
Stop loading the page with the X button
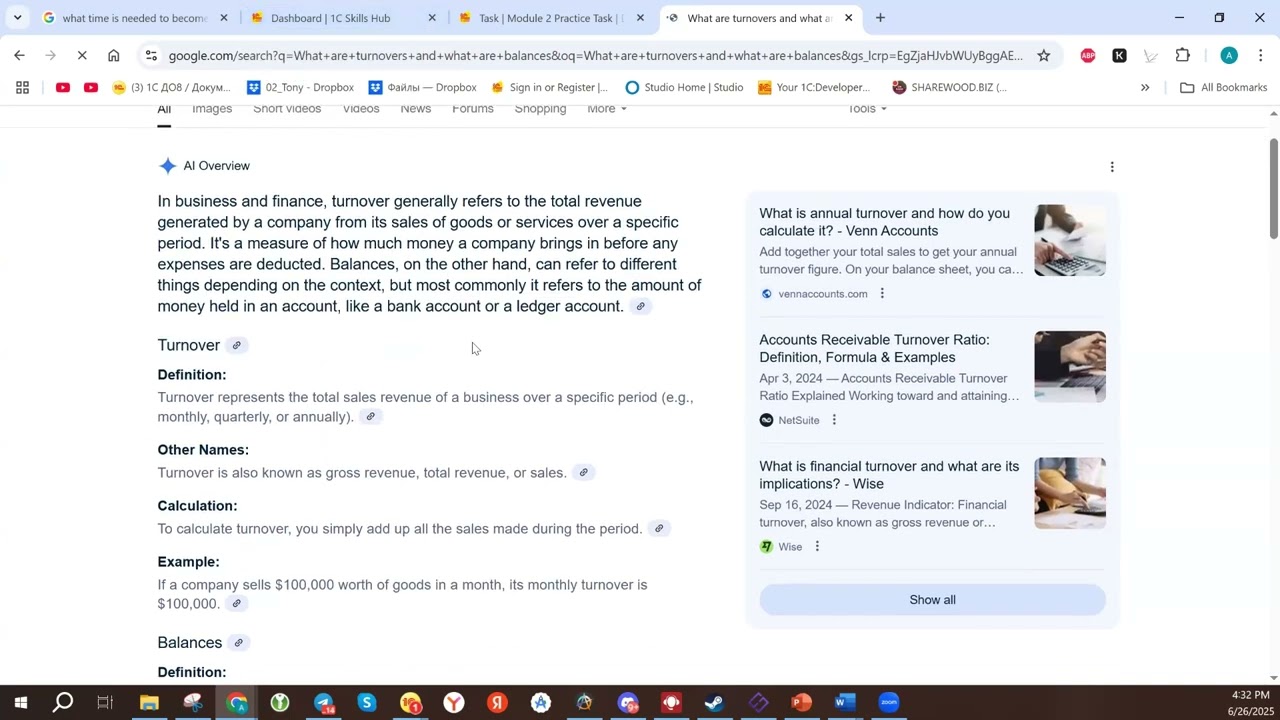click(x=82, y=56)
